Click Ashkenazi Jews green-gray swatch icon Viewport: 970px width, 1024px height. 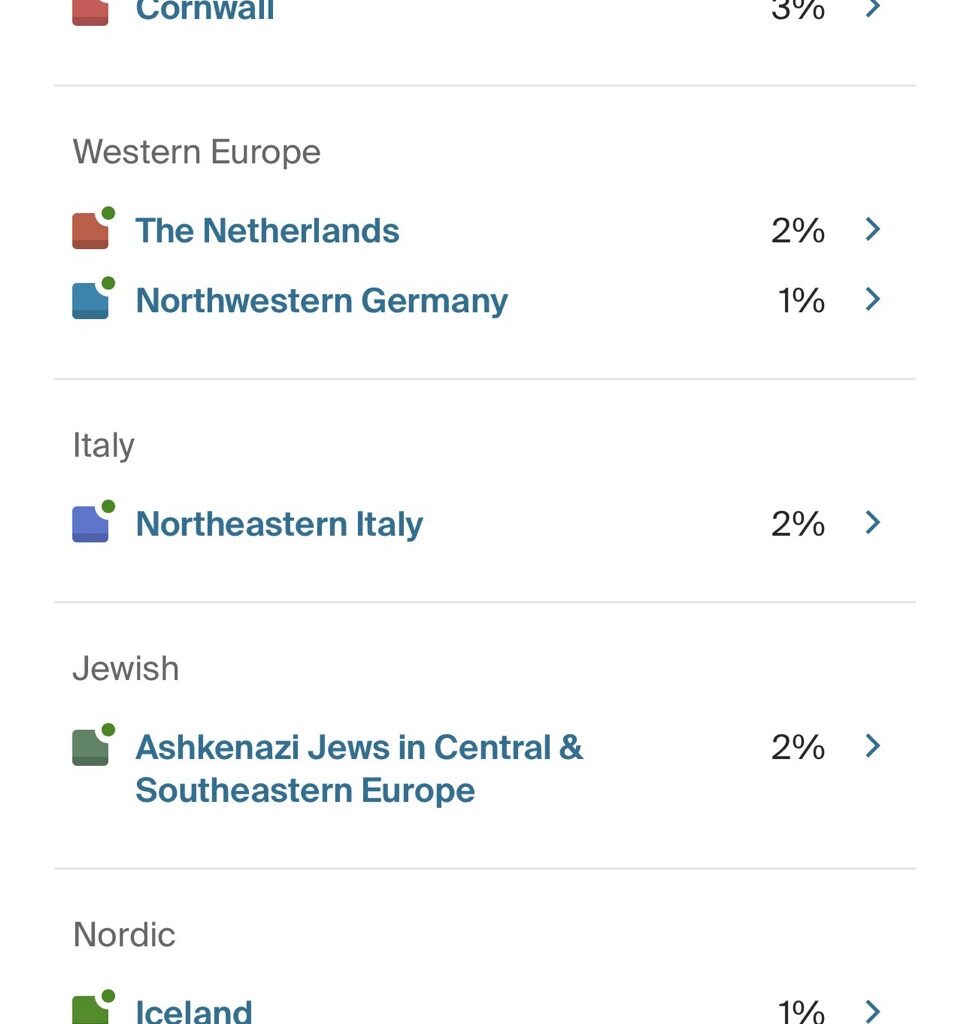click(90, 747)
